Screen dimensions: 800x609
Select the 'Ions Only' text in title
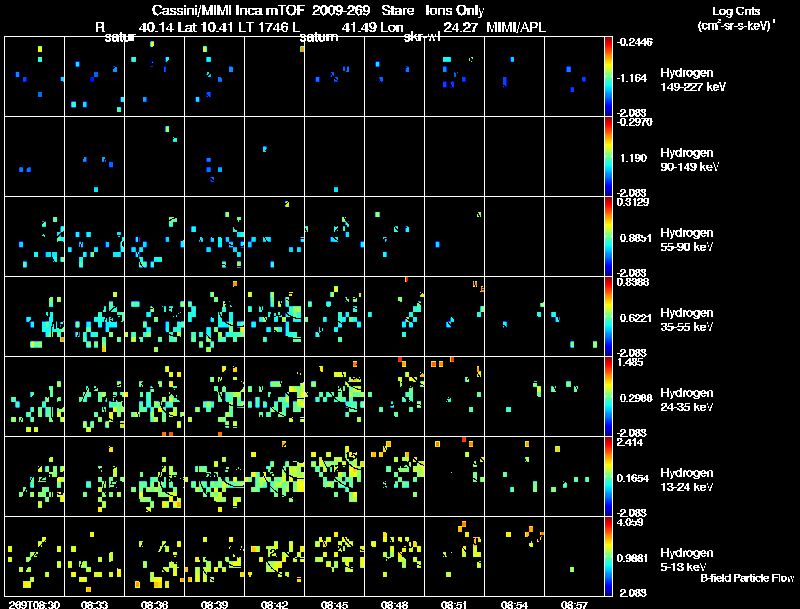pos(455,10)
